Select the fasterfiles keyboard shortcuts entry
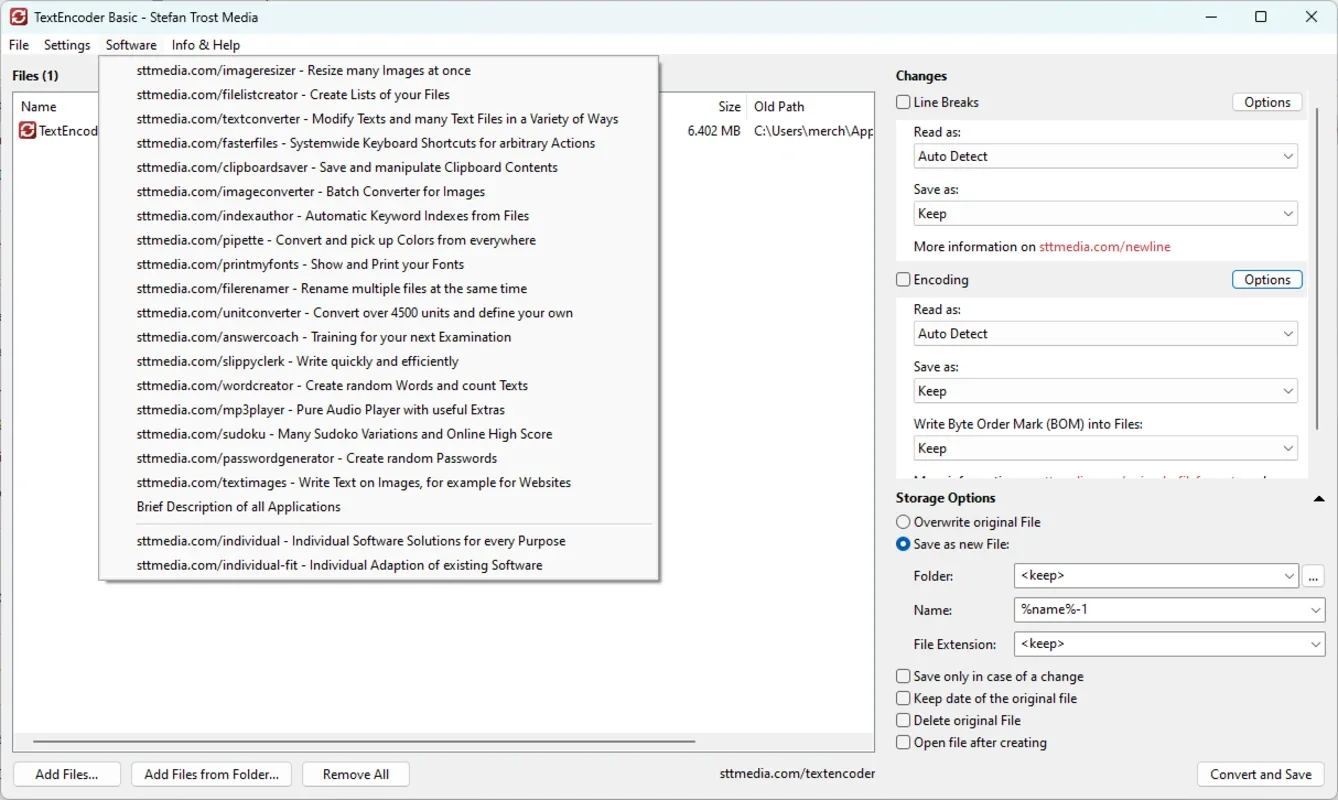1338x800 pixels. click(378, 143)
